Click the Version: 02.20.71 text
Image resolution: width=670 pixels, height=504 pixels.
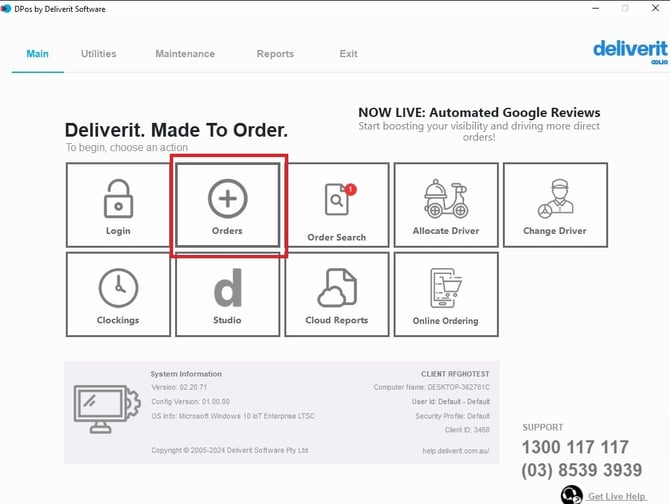[179, 387]
